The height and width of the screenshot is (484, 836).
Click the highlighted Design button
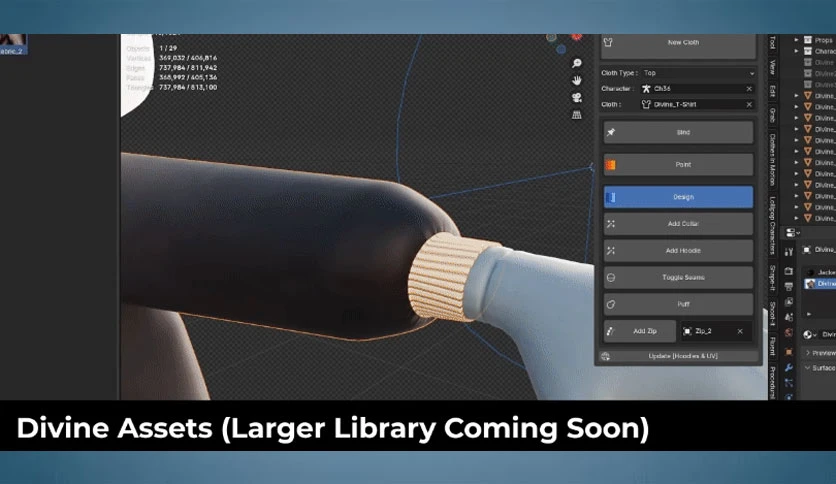pyautogui.click(x=679, y=197)
